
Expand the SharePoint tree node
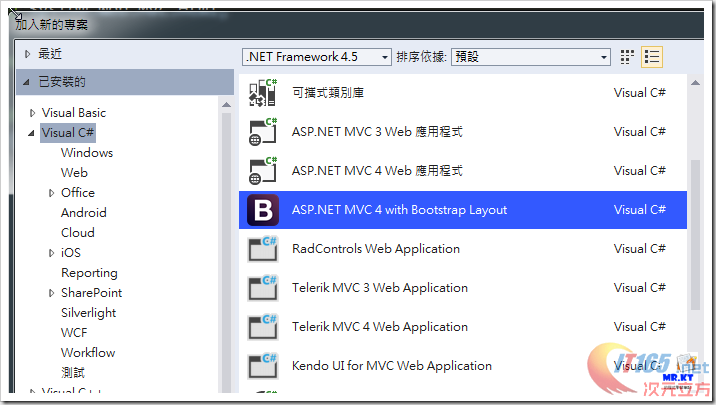[x=51, y=293]
